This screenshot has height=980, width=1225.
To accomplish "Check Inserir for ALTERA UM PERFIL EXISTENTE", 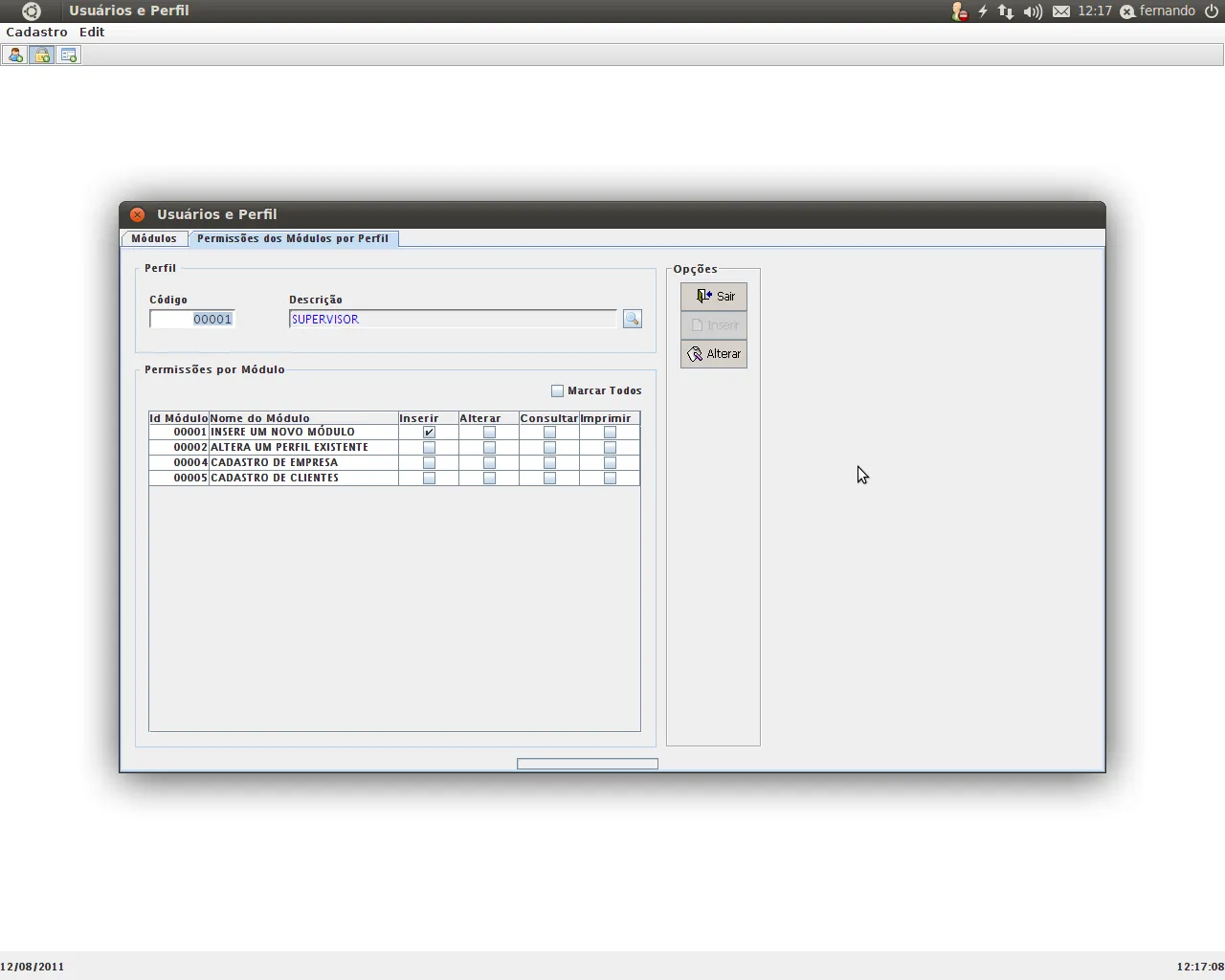I will (x=429, y=448).
